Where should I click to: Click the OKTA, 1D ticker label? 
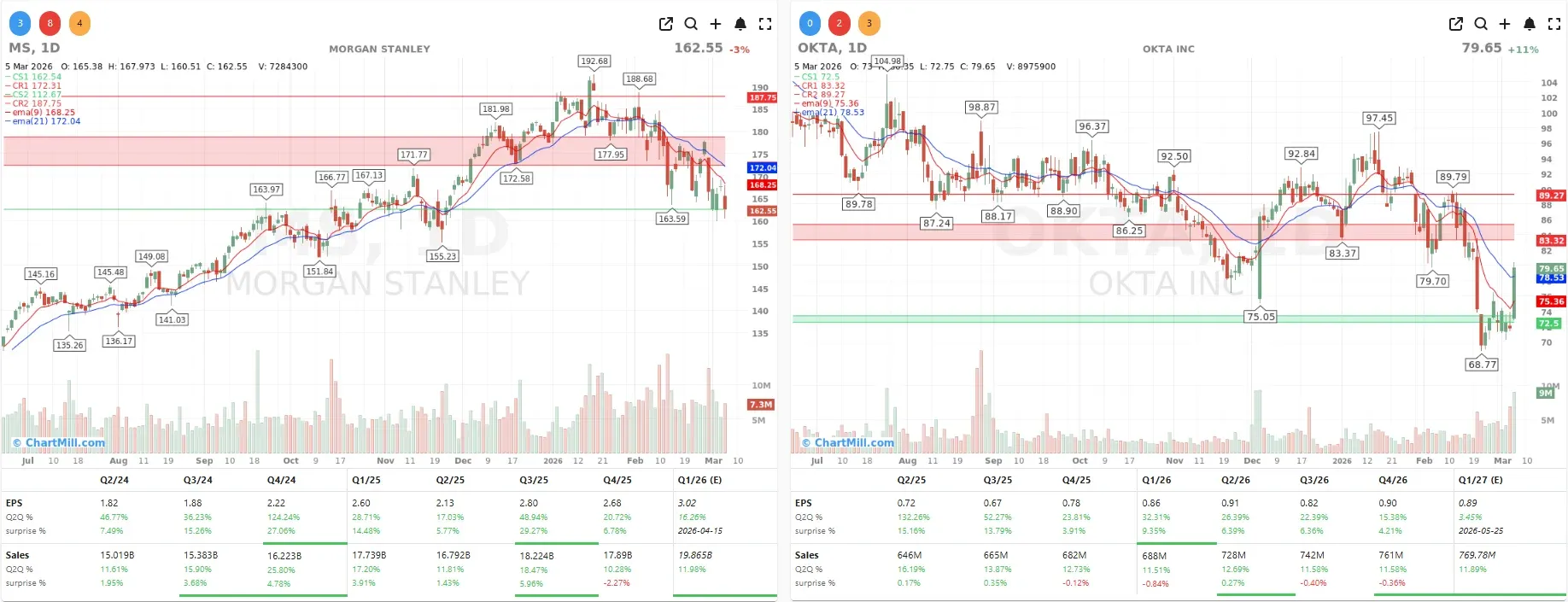(x=832, y=48)
